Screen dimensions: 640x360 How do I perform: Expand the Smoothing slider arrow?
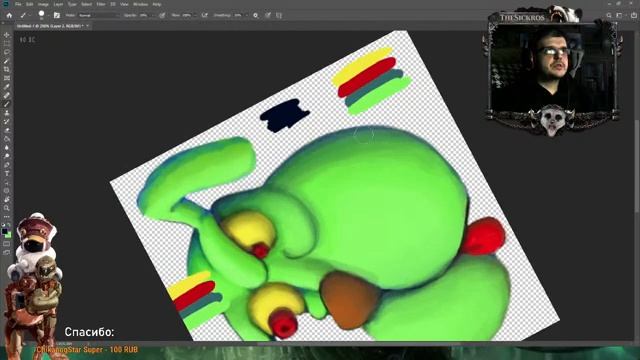(x=247, y=15)
